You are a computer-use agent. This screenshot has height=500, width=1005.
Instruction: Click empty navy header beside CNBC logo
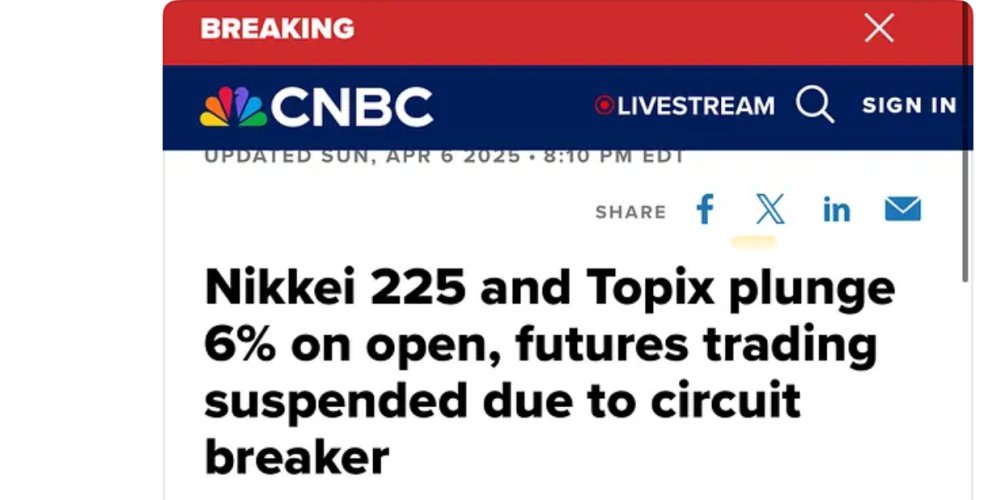[x=510, y=107]
